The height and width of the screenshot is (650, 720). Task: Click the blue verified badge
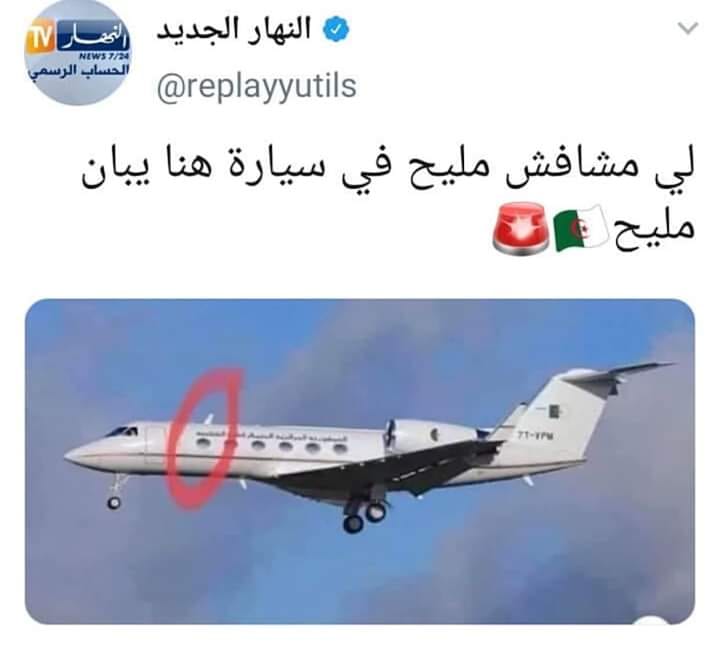pos(336,29)
